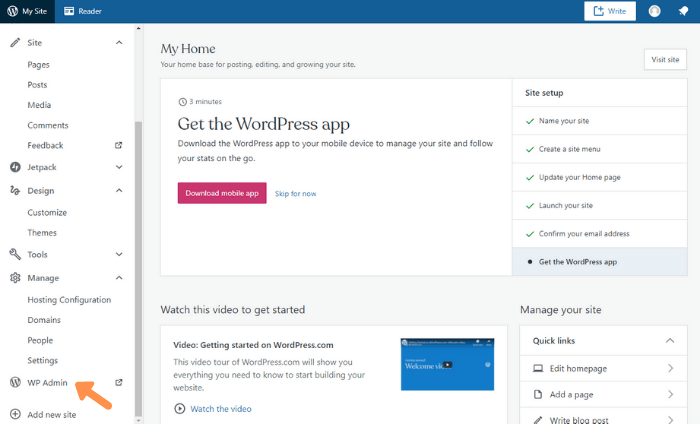
Task: Select Confirm your email address setup step
Action: [600, 233]
